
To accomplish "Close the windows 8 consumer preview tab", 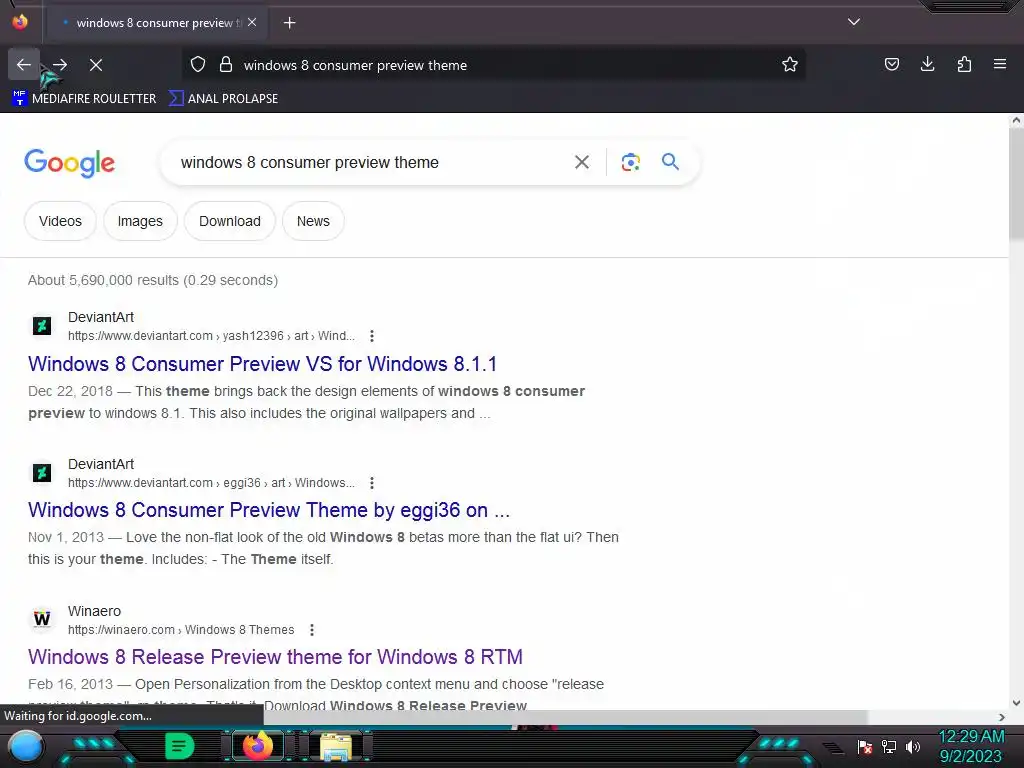I will point(252,22).
